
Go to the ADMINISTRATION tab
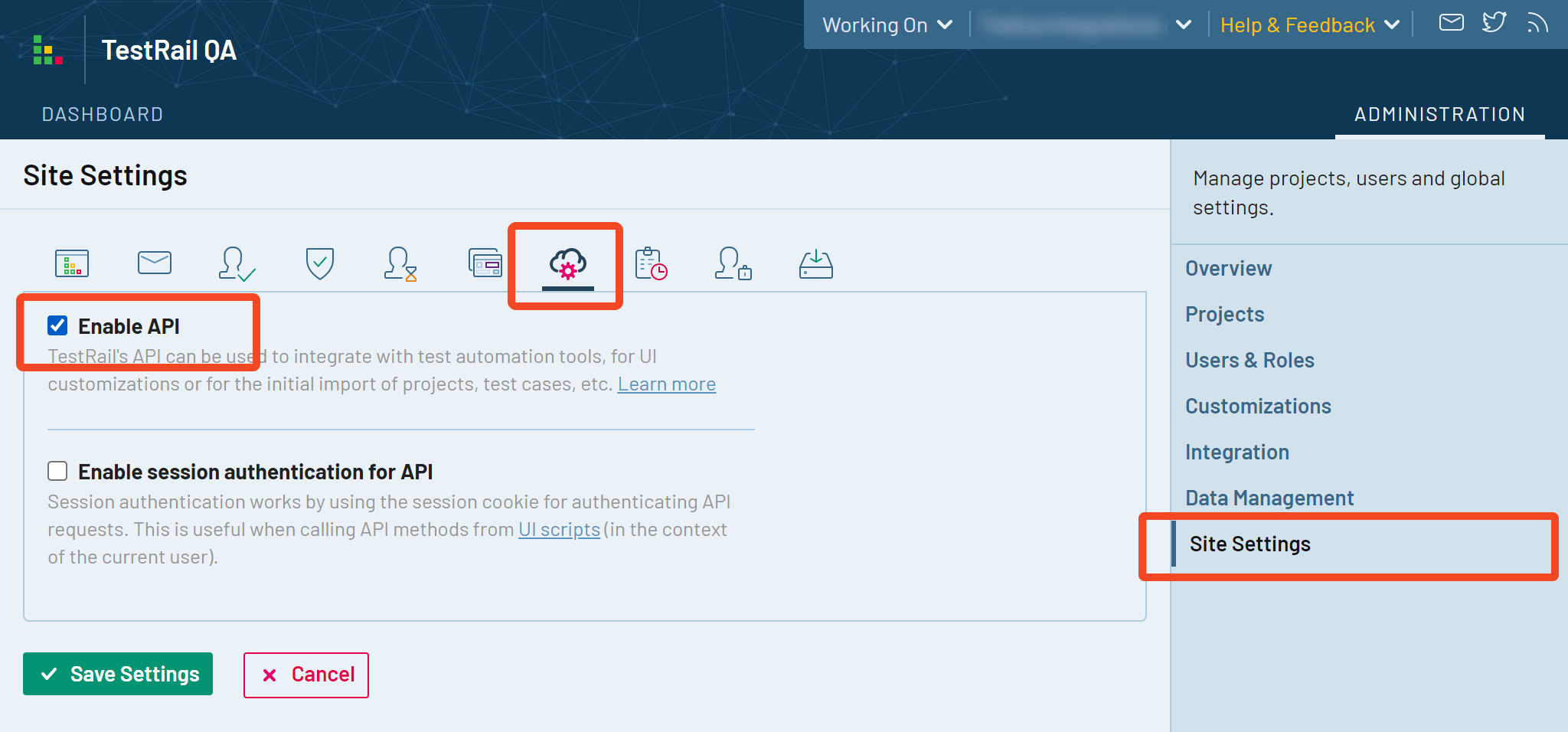[1440, 114]
